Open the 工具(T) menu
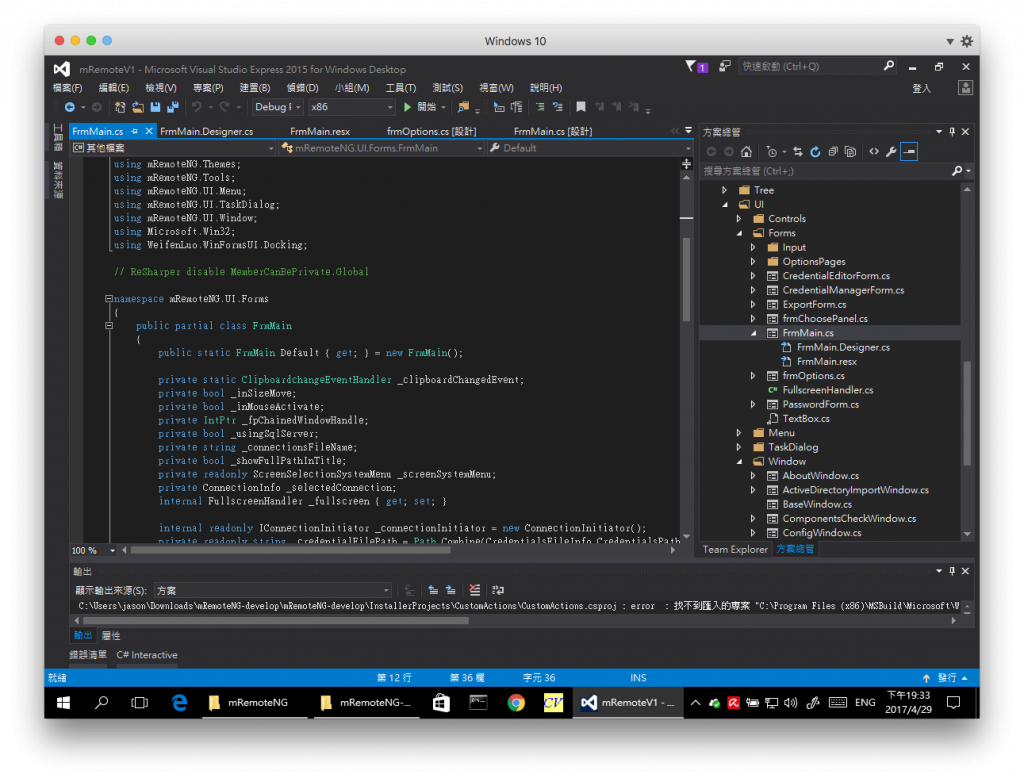The width and height of the screenshot is (1024, 782). pos(400,88)
